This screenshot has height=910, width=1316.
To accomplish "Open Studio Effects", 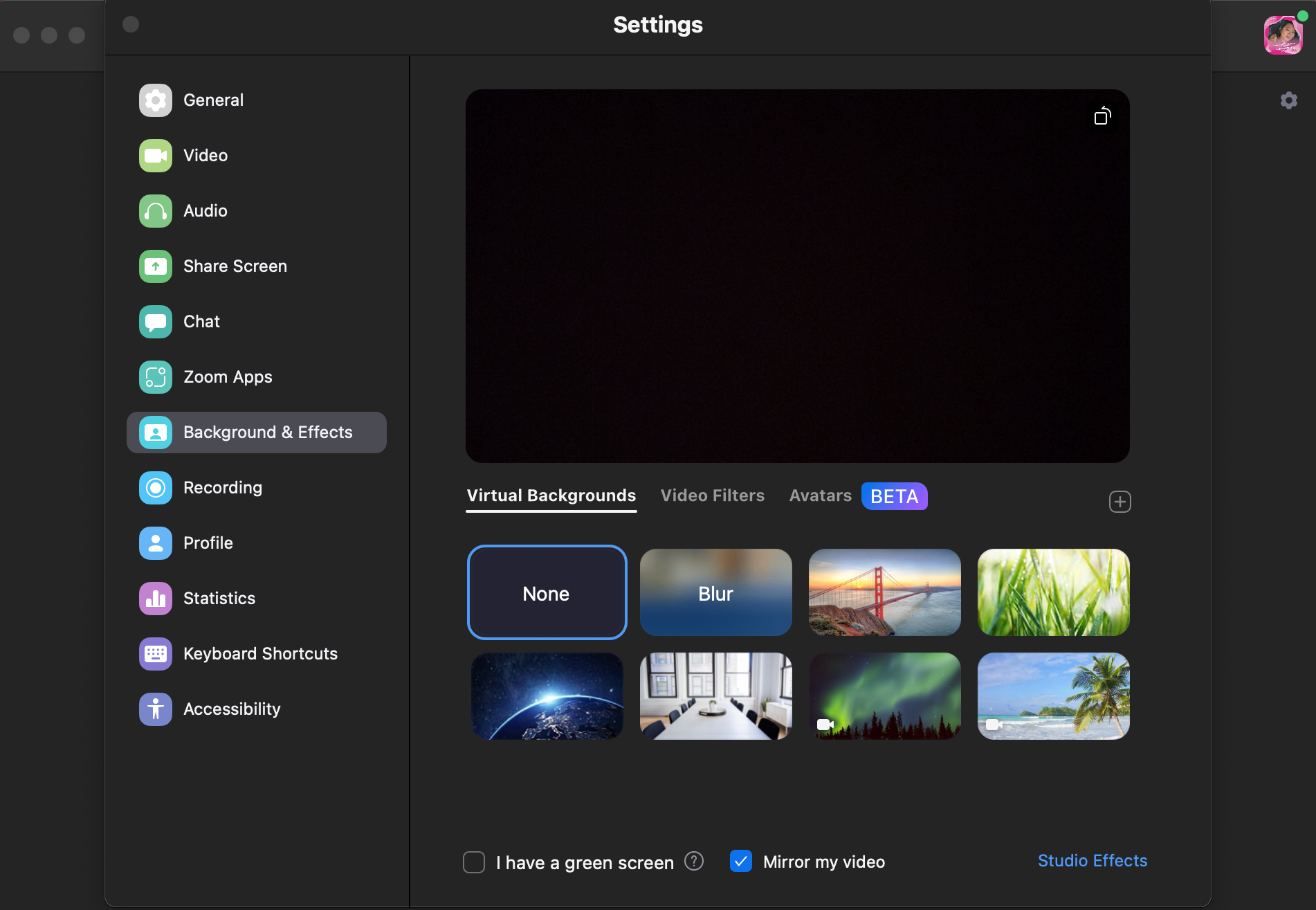I will (x=1092, y=861).
